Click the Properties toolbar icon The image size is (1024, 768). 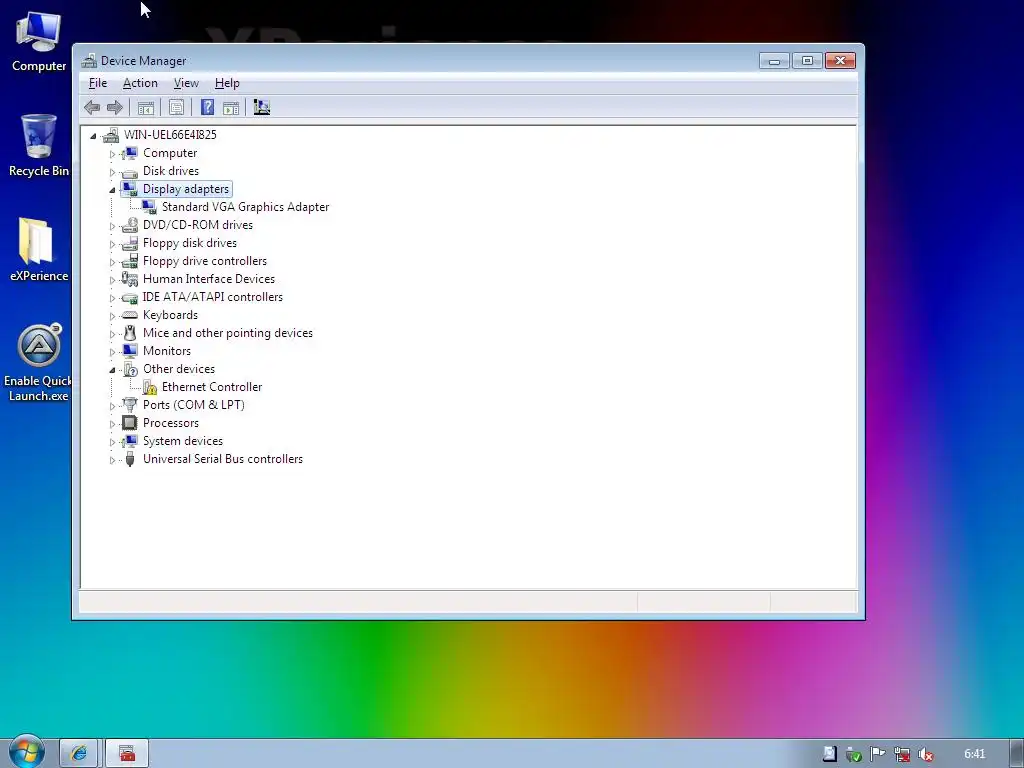coord(176,108)
